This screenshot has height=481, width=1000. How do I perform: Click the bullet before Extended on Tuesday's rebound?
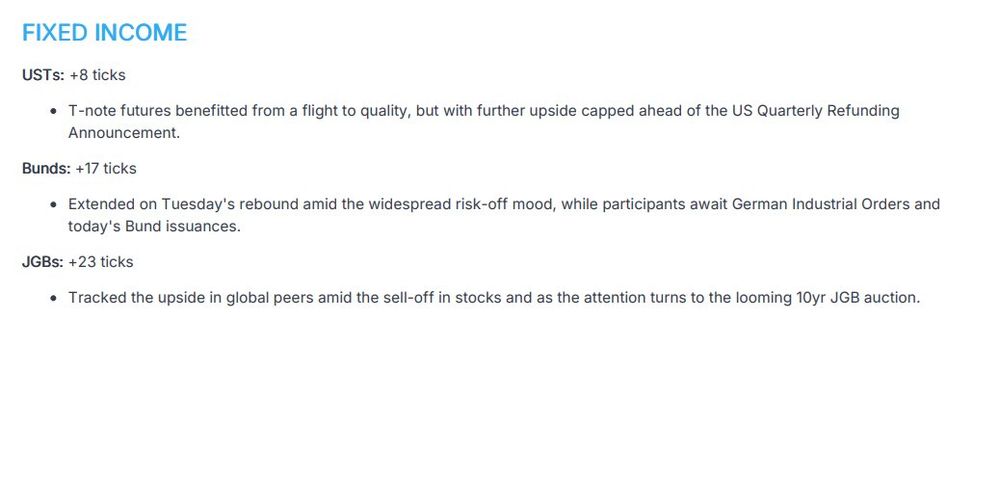click(x=54, y=205)
